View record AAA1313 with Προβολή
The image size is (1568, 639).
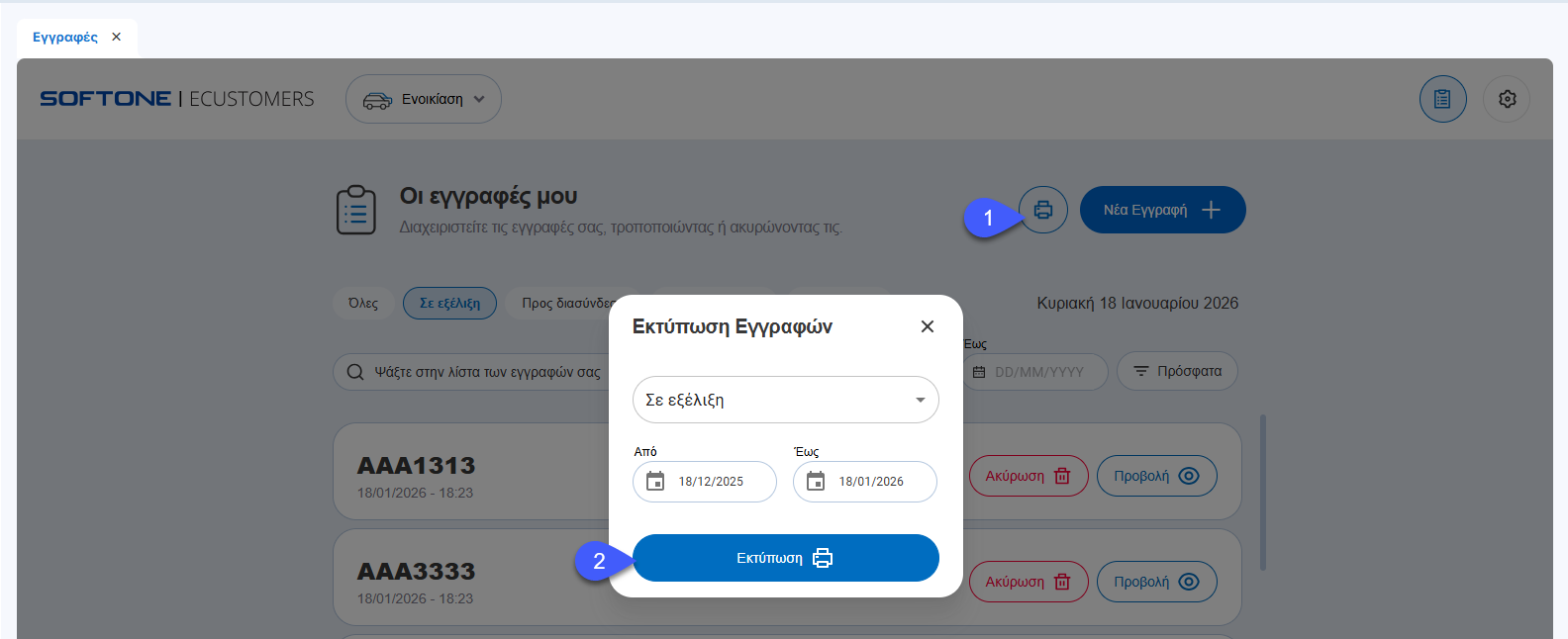click(x=1156, y=476)
